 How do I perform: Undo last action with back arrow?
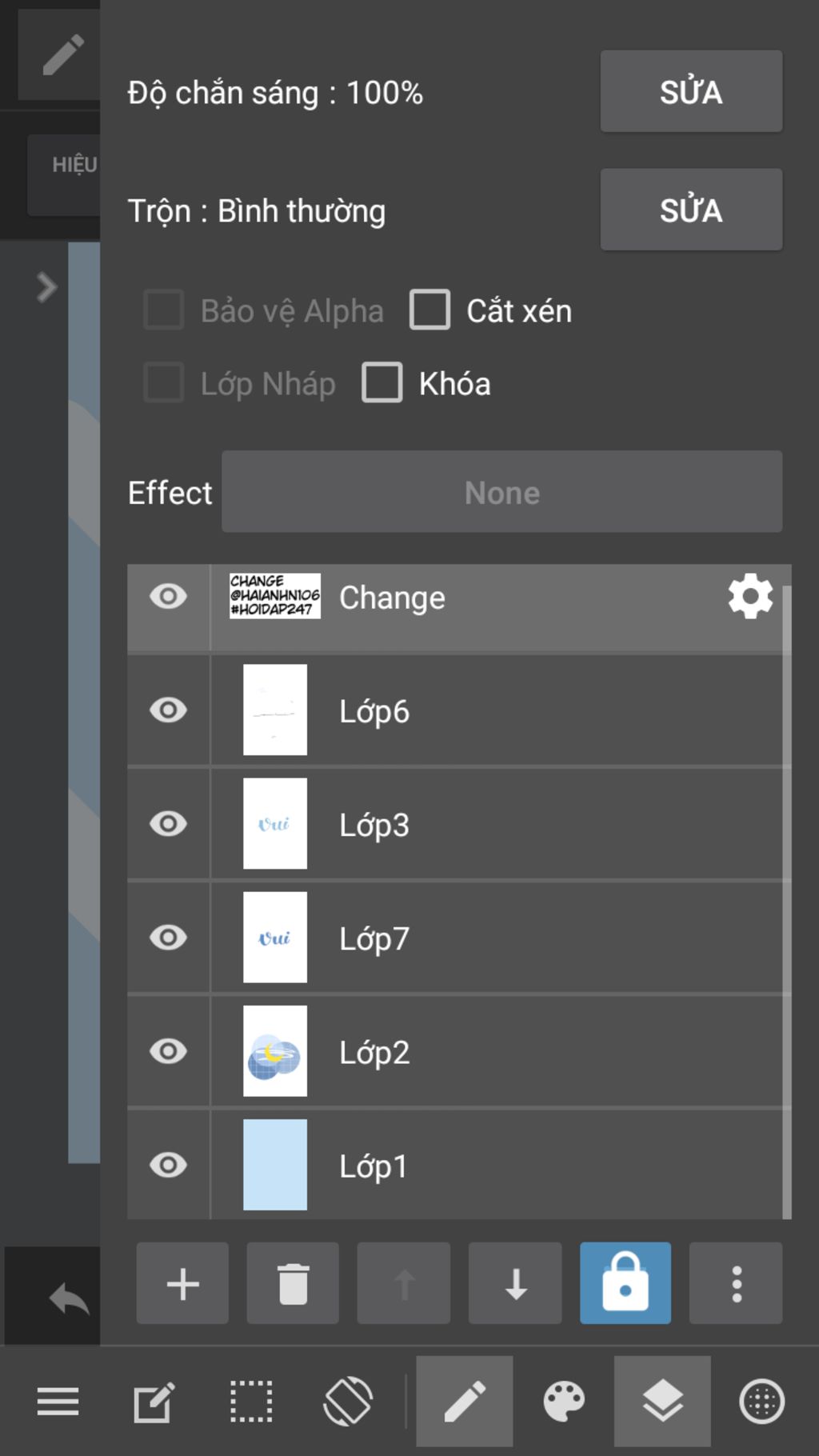coord(69,1298)
